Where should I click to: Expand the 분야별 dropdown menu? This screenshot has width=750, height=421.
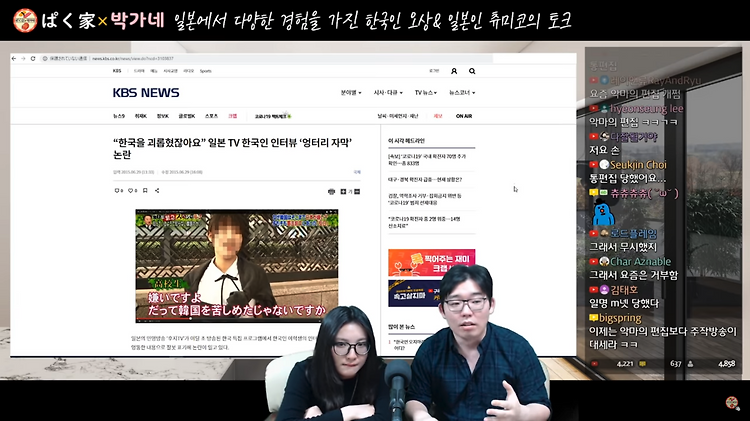click(x=351, y=93)
